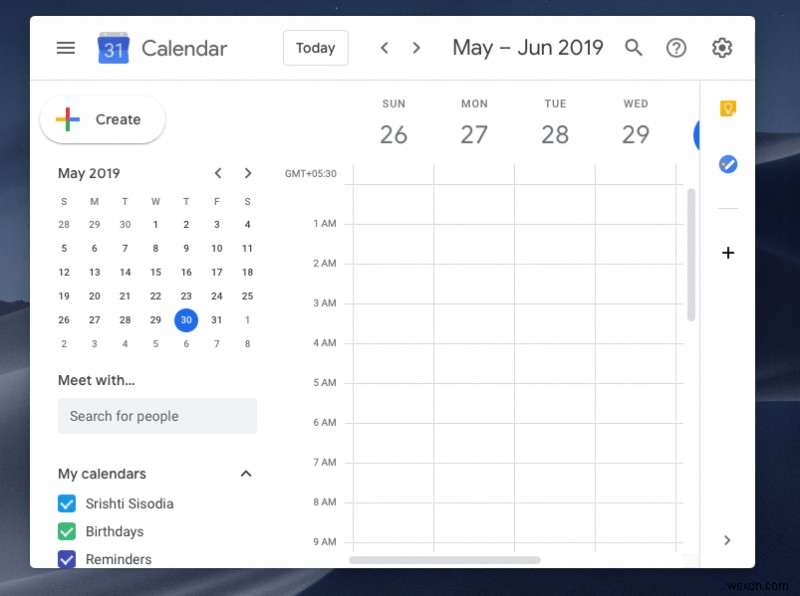The height and width of the screenshot is (596, 800).
Task: Click the Monday 2 AM time slot
Action: [x=474, y=284]
